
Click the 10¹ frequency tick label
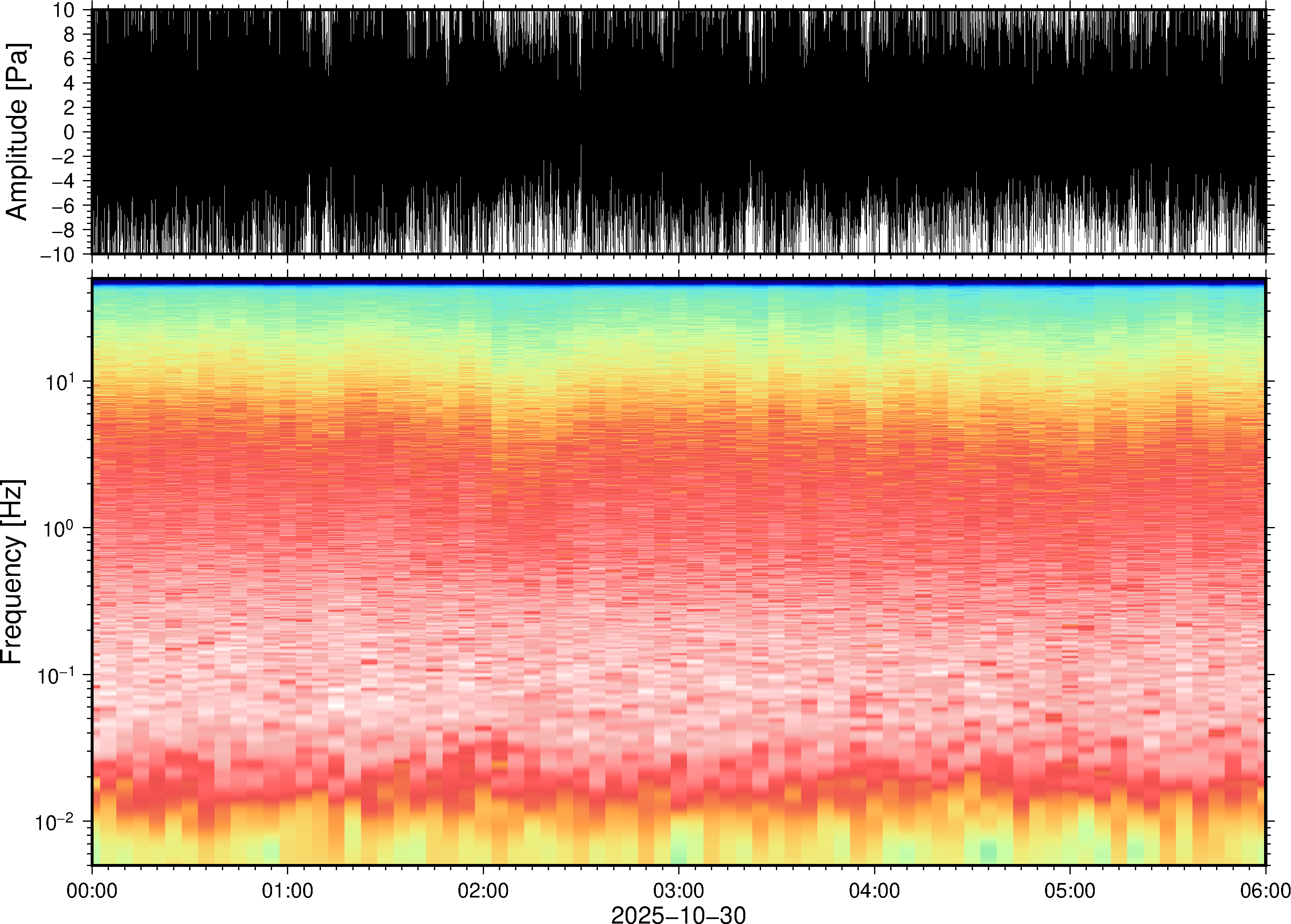[x=60, y=383]
